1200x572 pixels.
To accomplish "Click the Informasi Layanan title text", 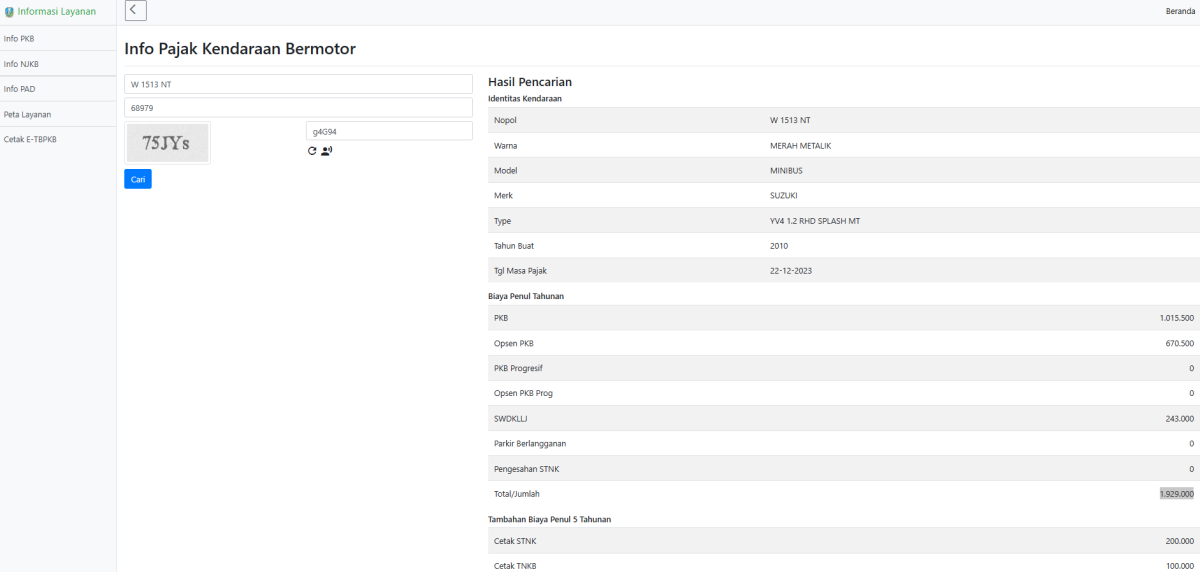I will tap(57, 12).
